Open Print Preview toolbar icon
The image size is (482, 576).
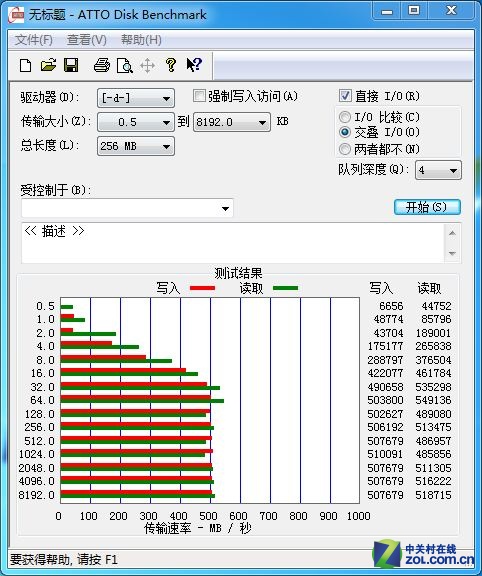125,66
